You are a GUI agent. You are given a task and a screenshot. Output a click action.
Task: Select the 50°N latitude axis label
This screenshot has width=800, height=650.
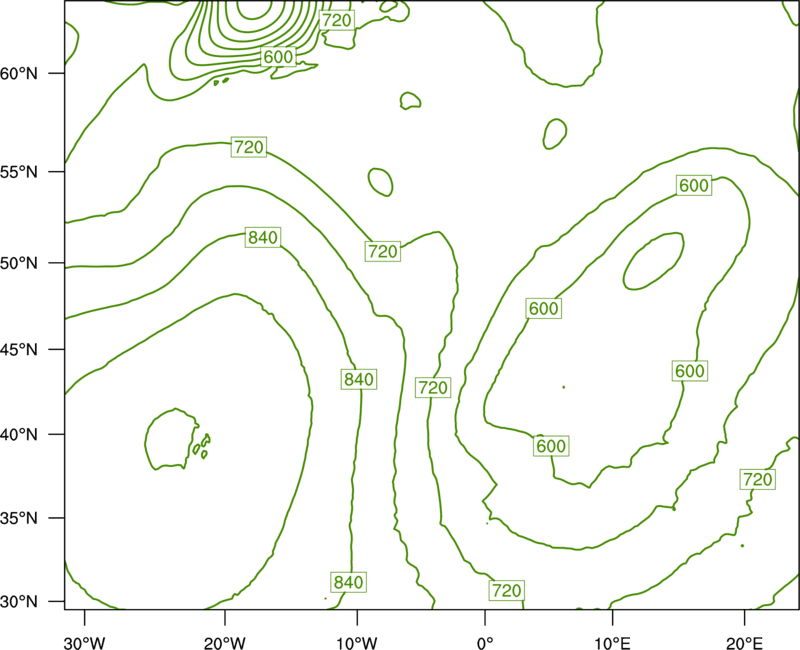click(19, 263)
